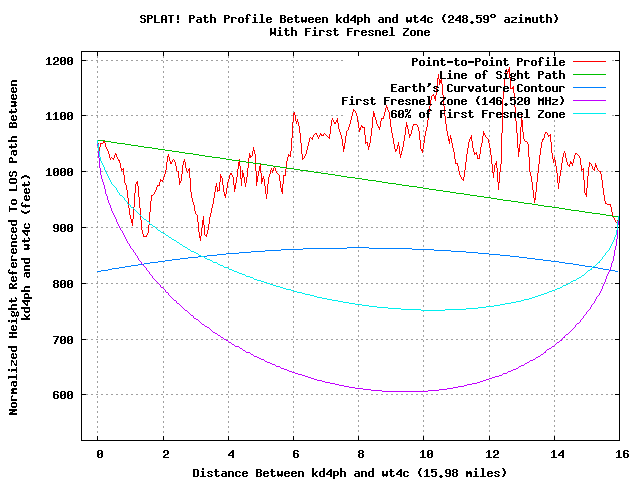
Task: Click the x-axis title 'Distance Between kd4ph and wt4c (15.98 miles)'
Action: click(349, 473)
